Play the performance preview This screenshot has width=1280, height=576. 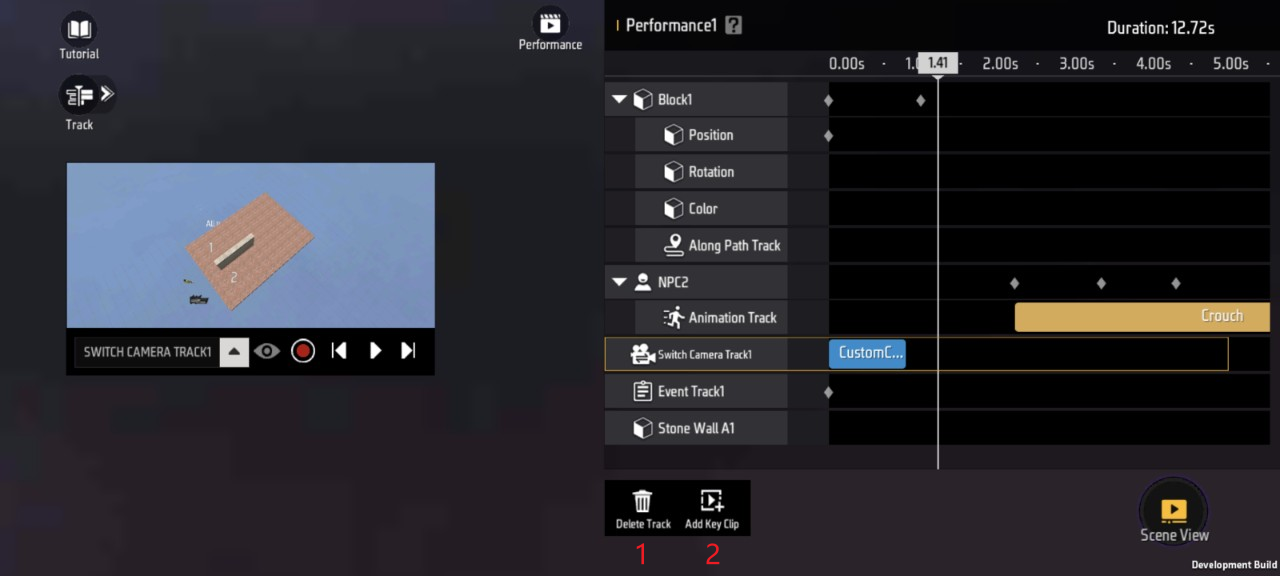tap(375, 351)
